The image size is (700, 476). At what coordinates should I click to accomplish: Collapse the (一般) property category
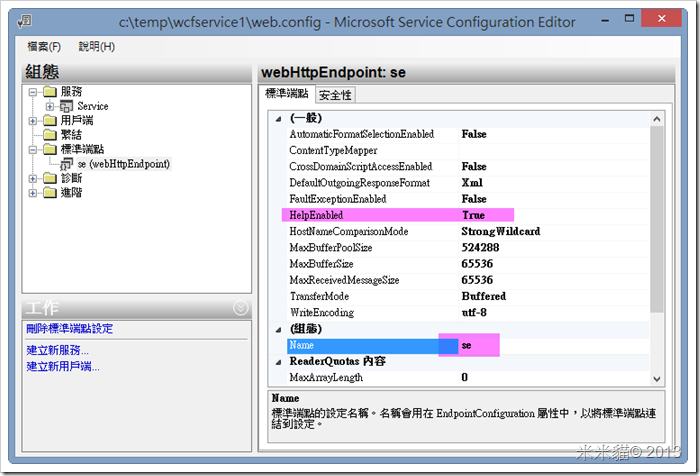point(279,119)
